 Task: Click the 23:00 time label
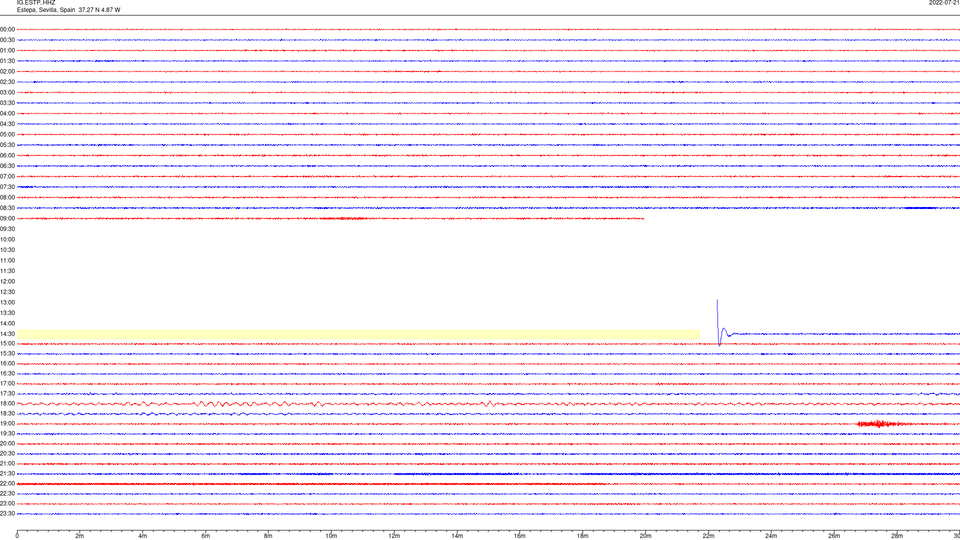click(7, 503)
